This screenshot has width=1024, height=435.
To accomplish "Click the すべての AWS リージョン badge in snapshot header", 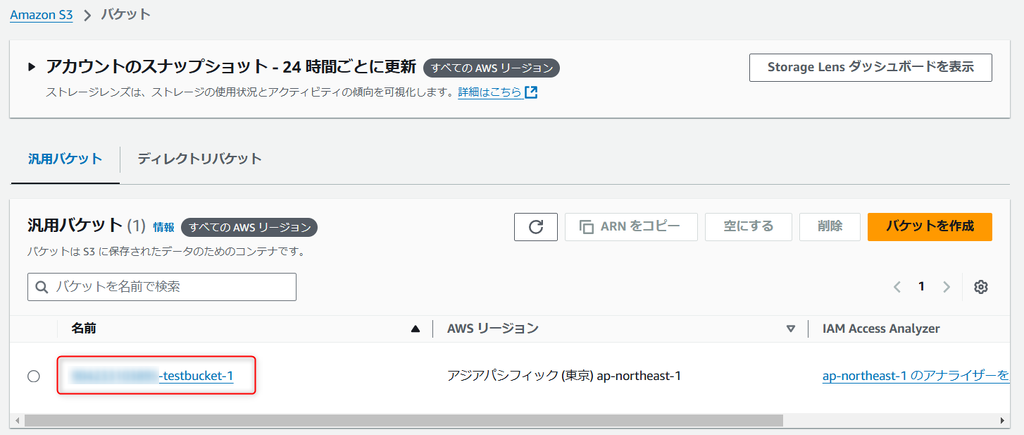I will coord(492,67).
